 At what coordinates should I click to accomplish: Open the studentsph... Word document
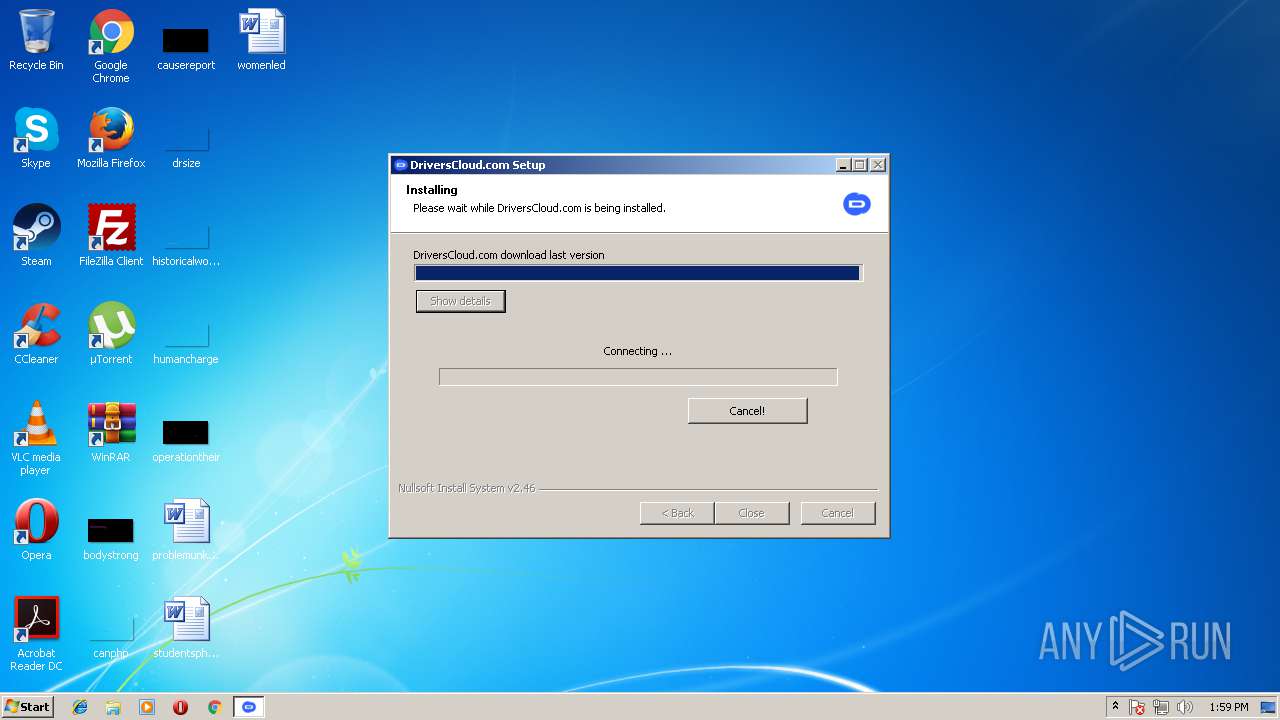click(186, 629)
